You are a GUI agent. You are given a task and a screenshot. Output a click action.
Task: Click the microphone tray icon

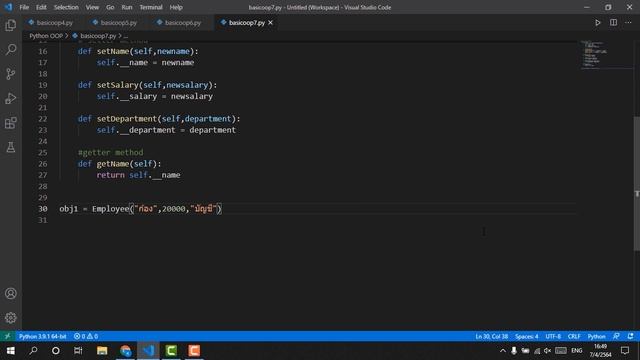pyautogui.click(x=514, y=351)
